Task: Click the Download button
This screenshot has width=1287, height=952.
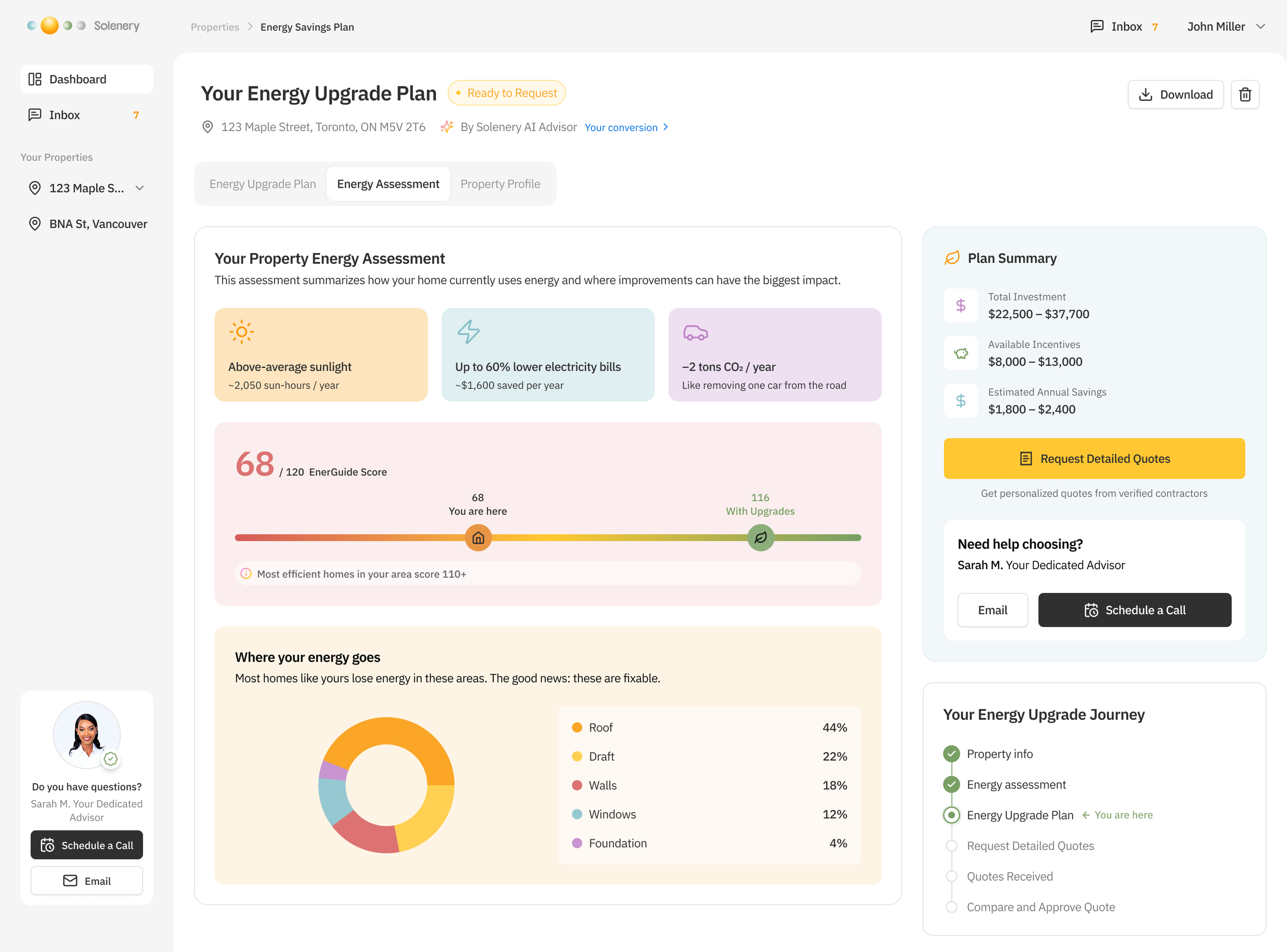Action: [x=1175, y=94]
